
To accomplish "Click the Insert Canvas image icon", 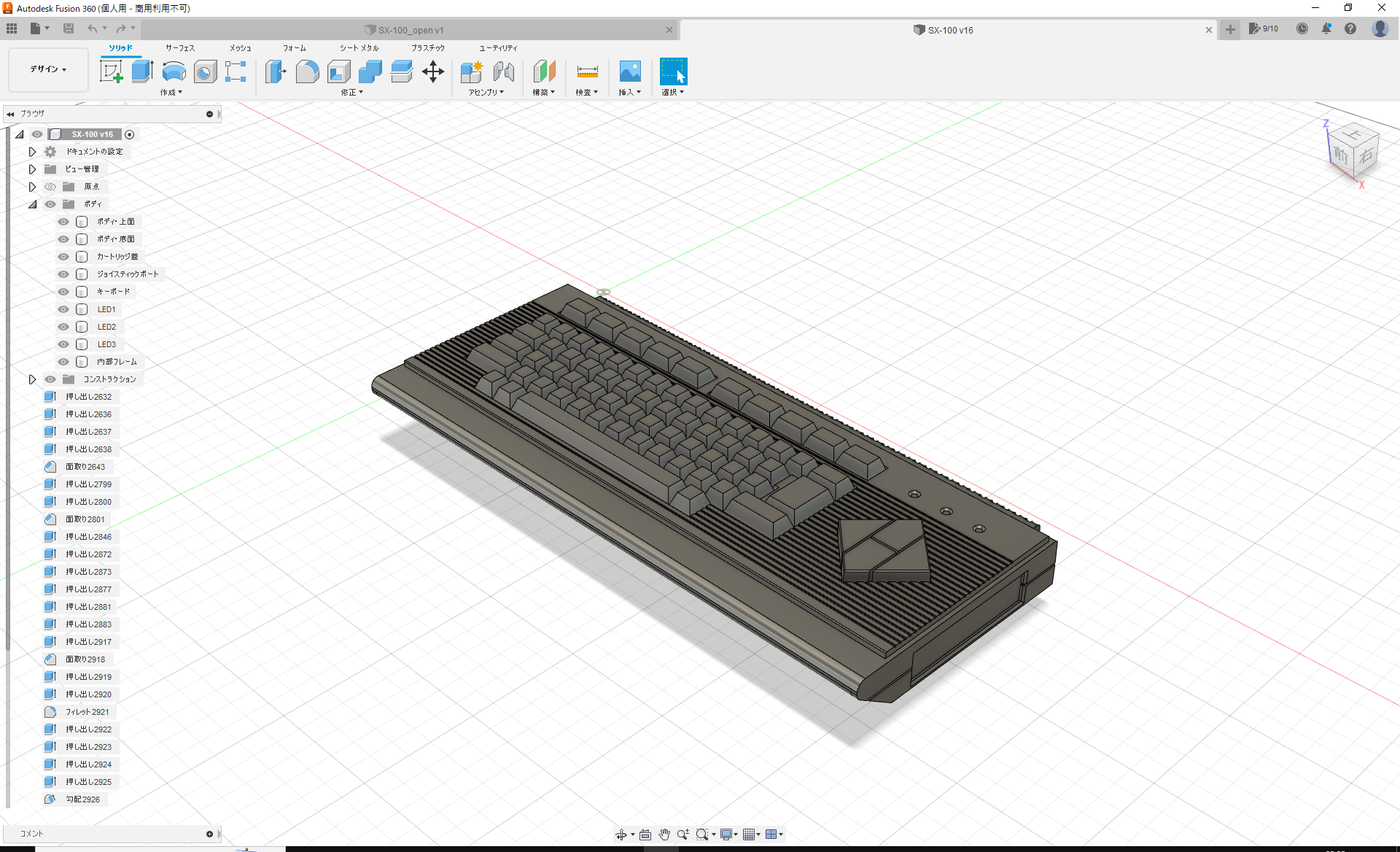I will [x=630, y=71].
